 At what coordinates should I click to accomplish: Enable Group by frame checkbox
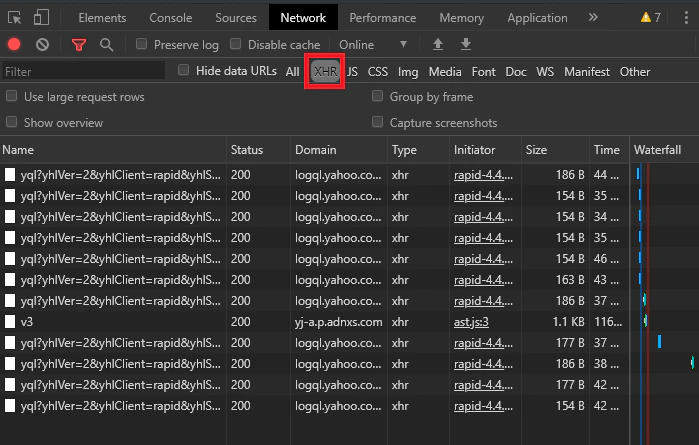coord(377,96)
